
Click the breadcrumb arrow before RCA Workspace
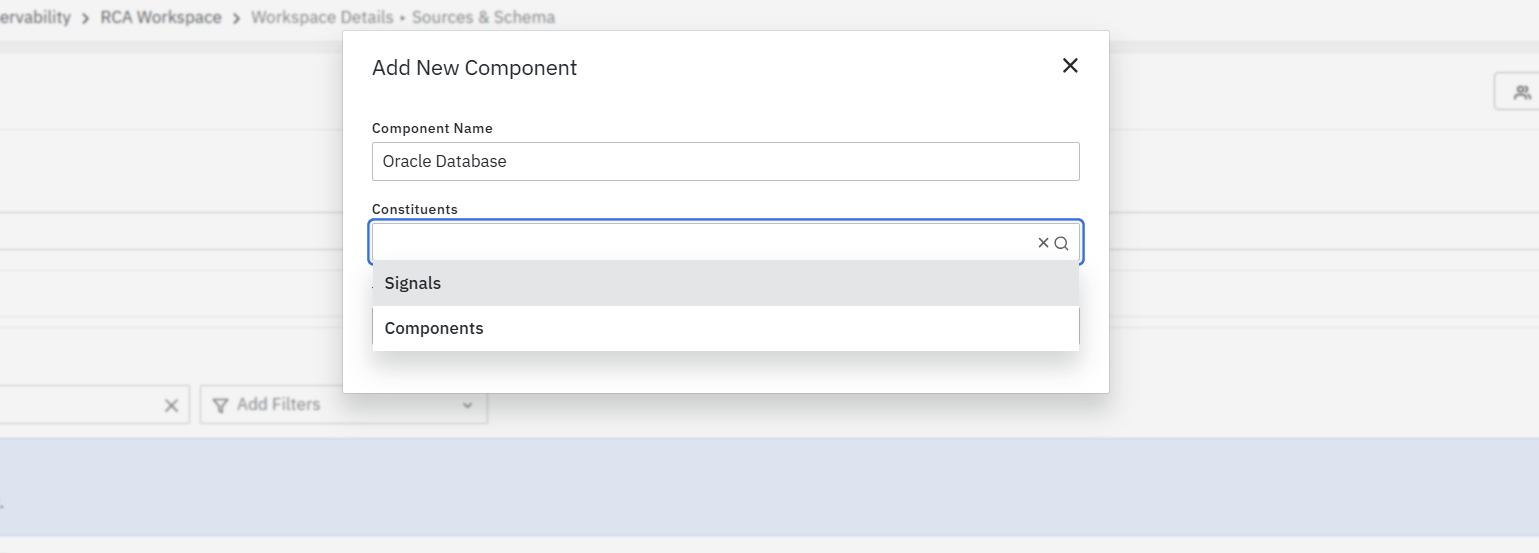click(86, 18)
